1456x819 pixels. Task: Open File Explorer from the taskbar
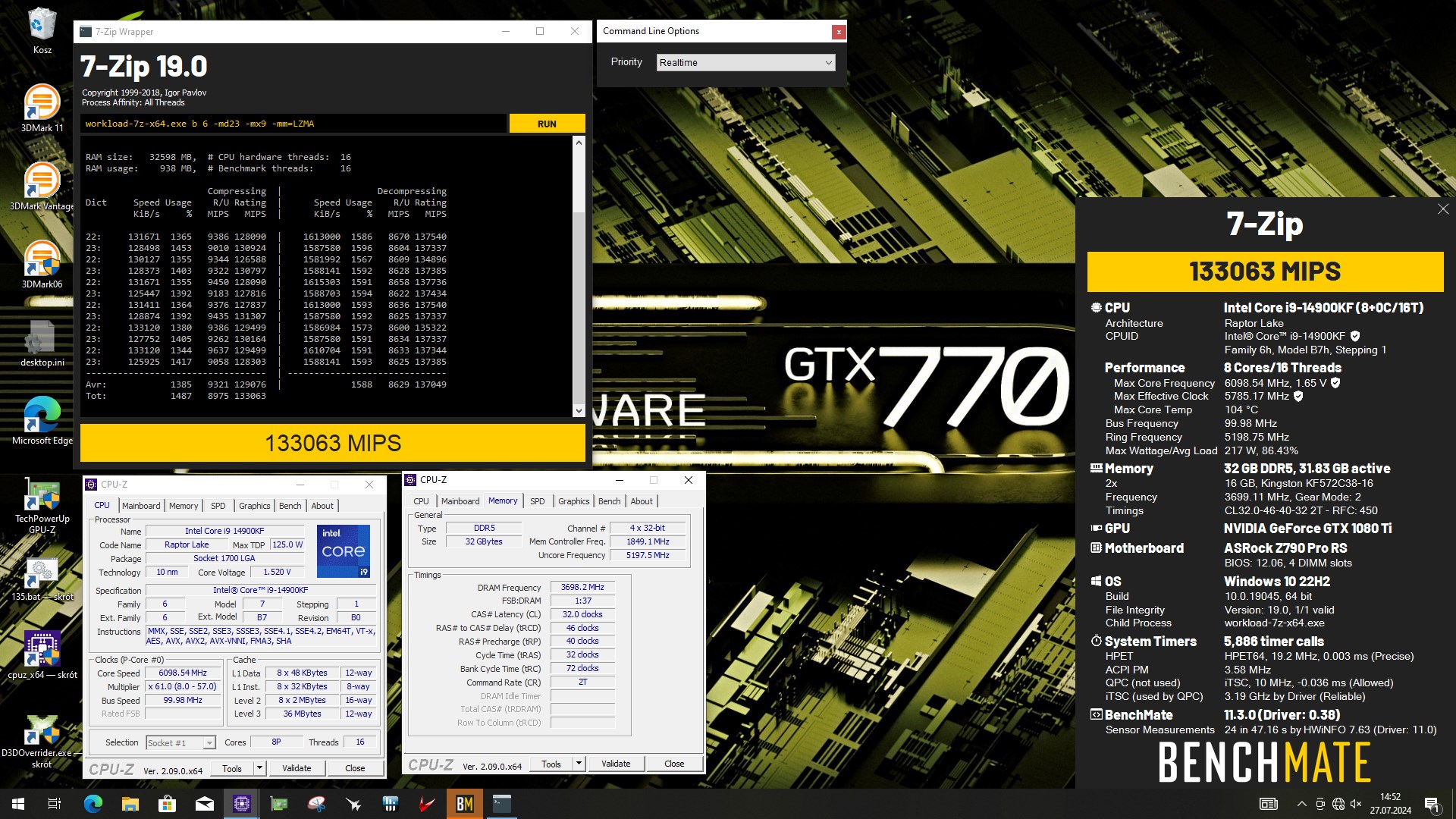click(x=130, y=804)
